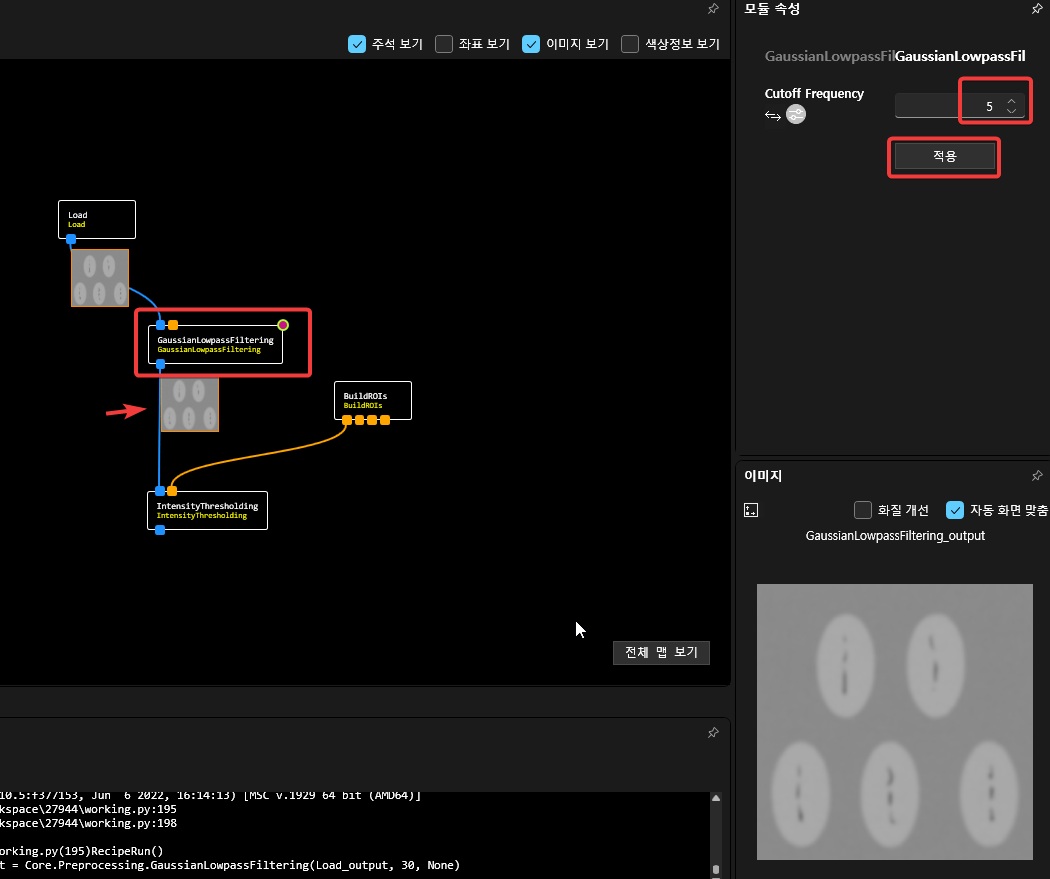Select the BuildROIs node
This screenshot has width=1050, height=879.
pos(372,400)
